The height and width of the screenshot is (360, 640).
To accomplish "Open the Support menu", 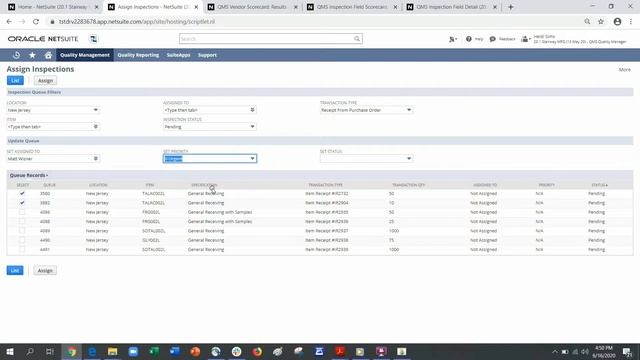I will (207, 55).
